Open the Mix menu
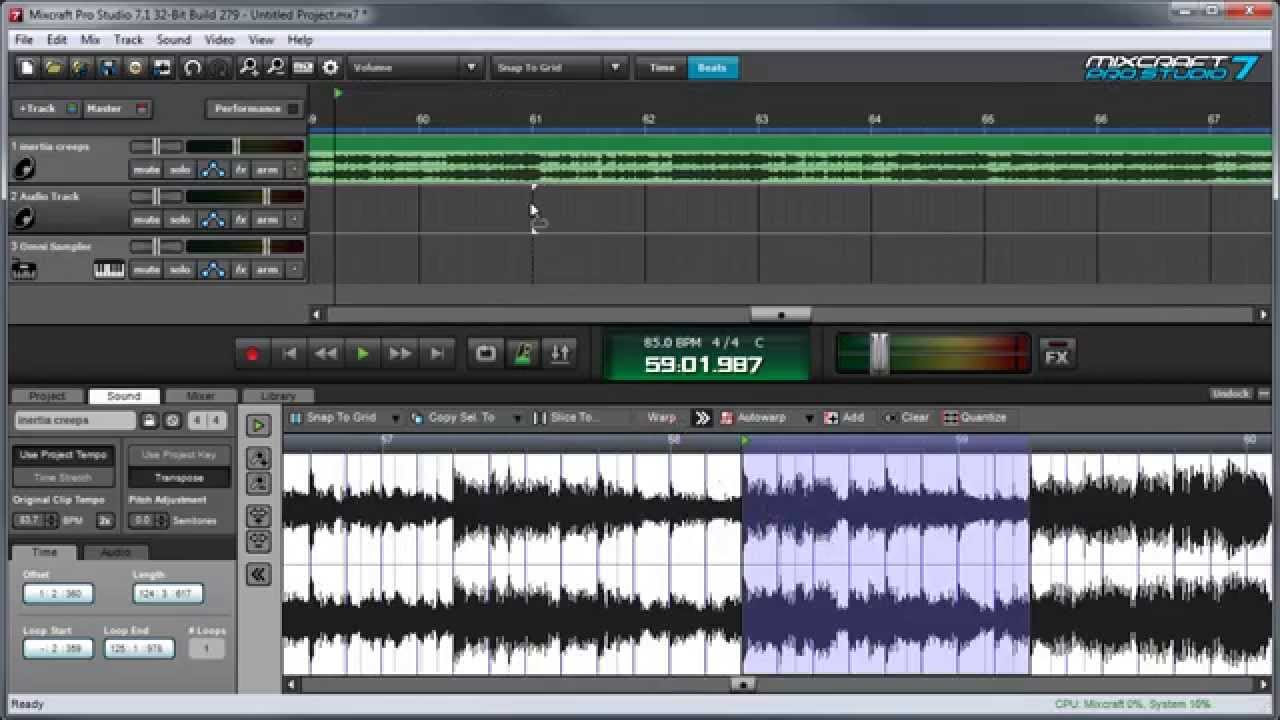The image size is (1280, 720). coord(90,40)
